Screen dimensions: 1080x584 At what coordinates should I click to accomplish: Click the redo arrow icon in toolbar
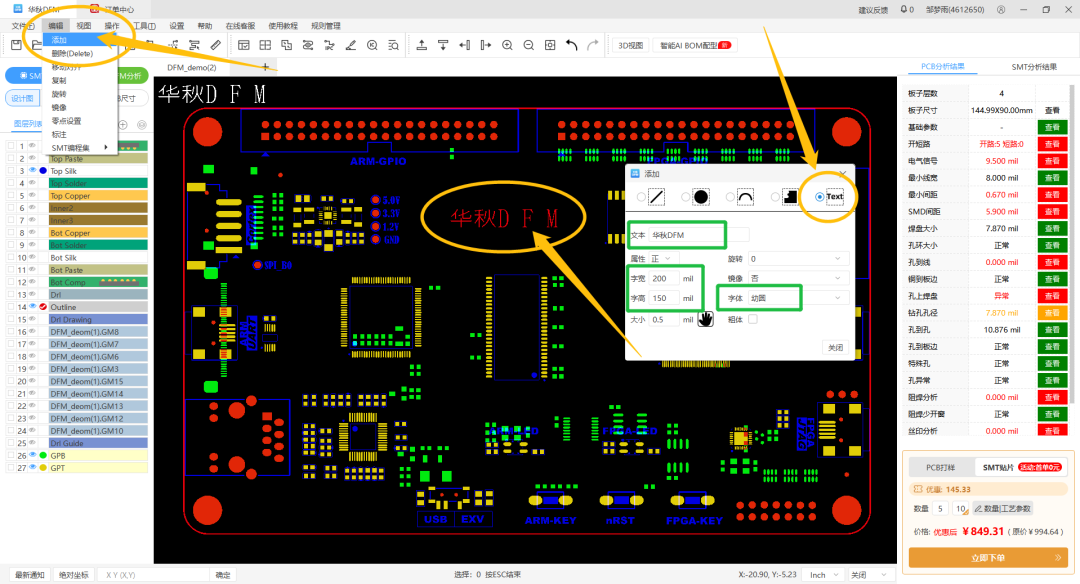tap(592, 45)
